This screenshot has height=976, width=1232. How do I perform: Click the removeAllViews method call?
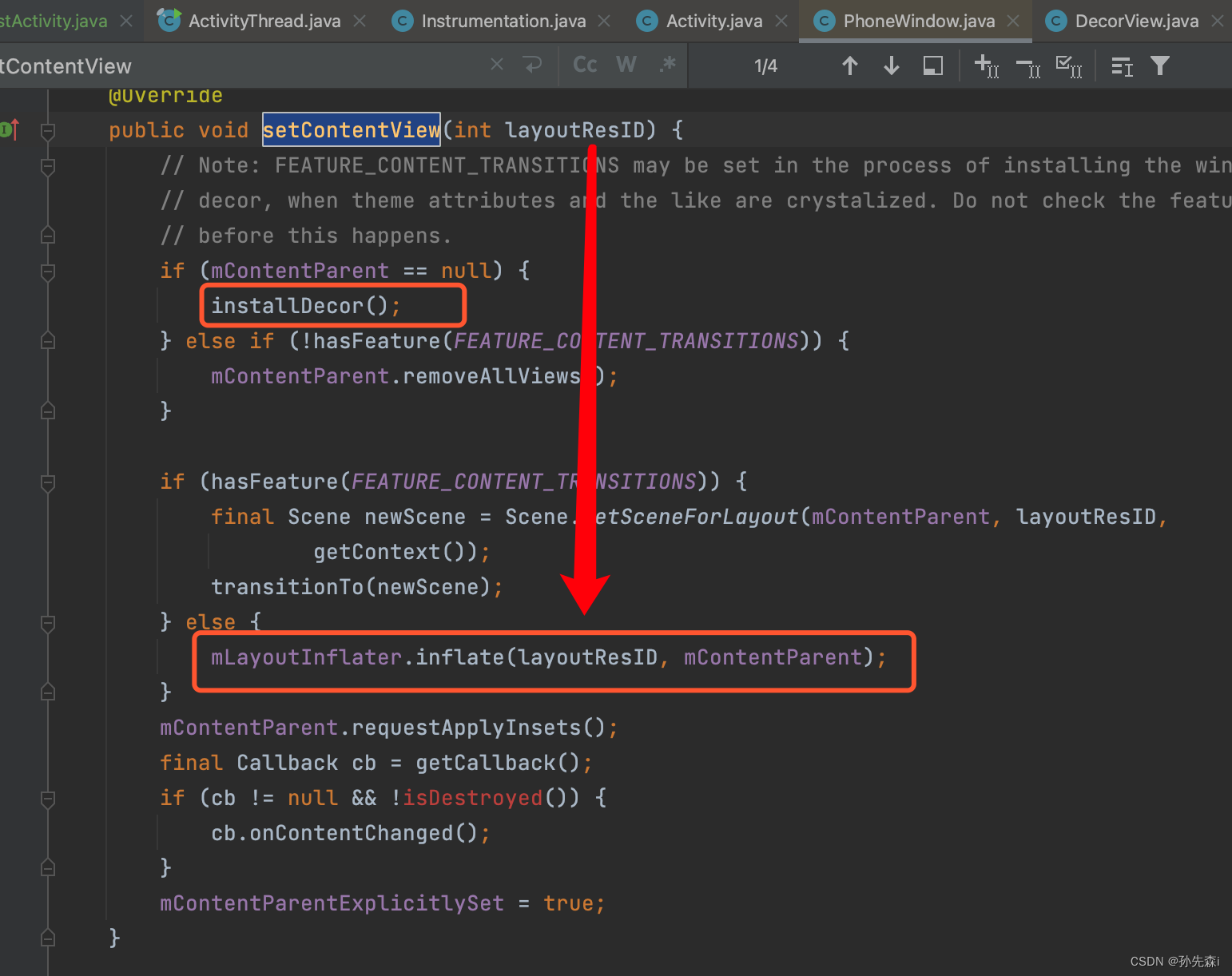pyautogui.click(x=492, y=376)
